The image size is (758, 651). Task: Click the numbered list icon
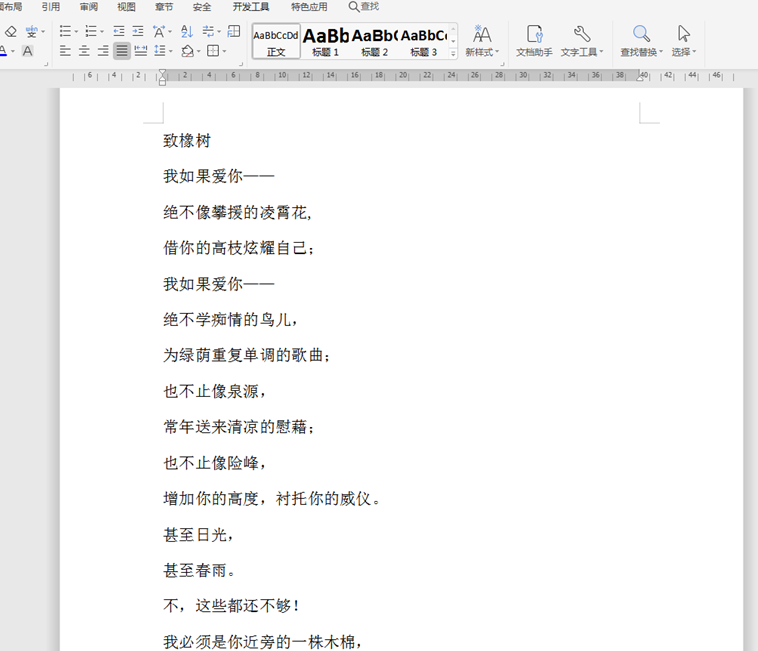91,31
